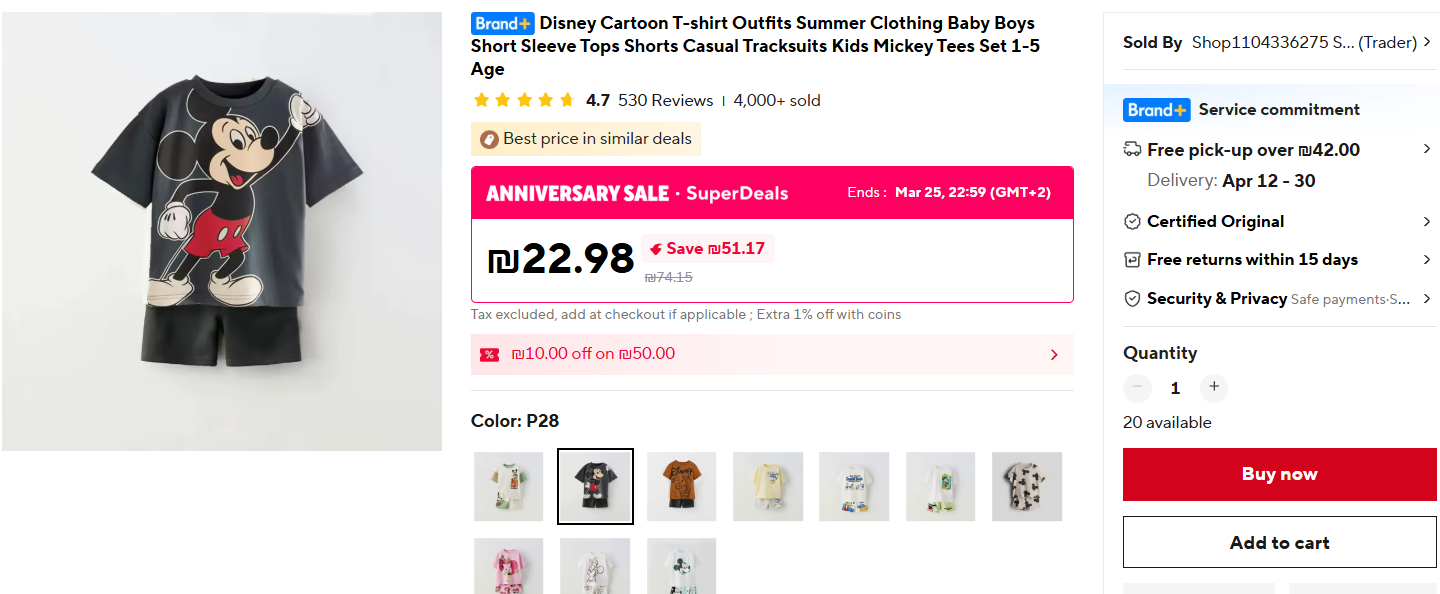
Task: Expand Free returns within 15 days chevron
Action: coord(1427,260)
